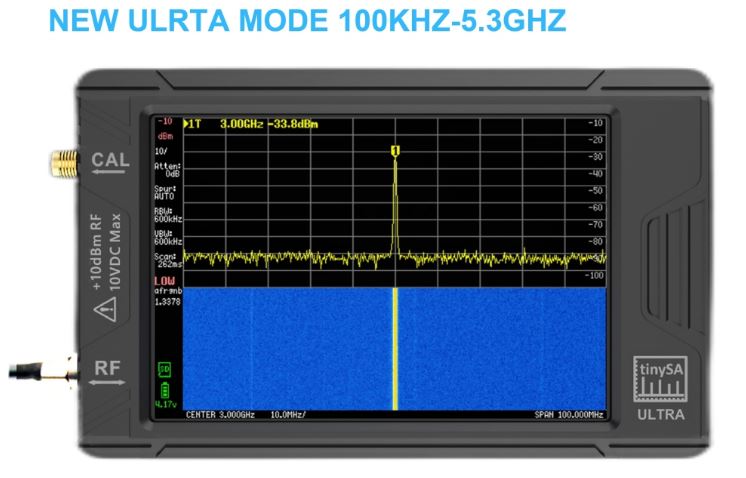Tap the SD card icon on screen
This screenshot has height=478, width=746.
(x=164, y=370)
